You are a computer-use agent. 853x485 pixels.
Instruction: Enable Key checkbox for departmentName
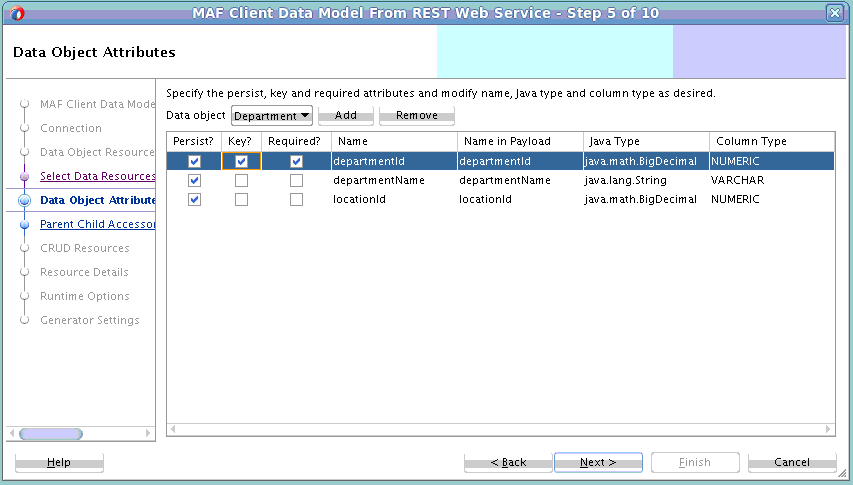click(242, 181)
